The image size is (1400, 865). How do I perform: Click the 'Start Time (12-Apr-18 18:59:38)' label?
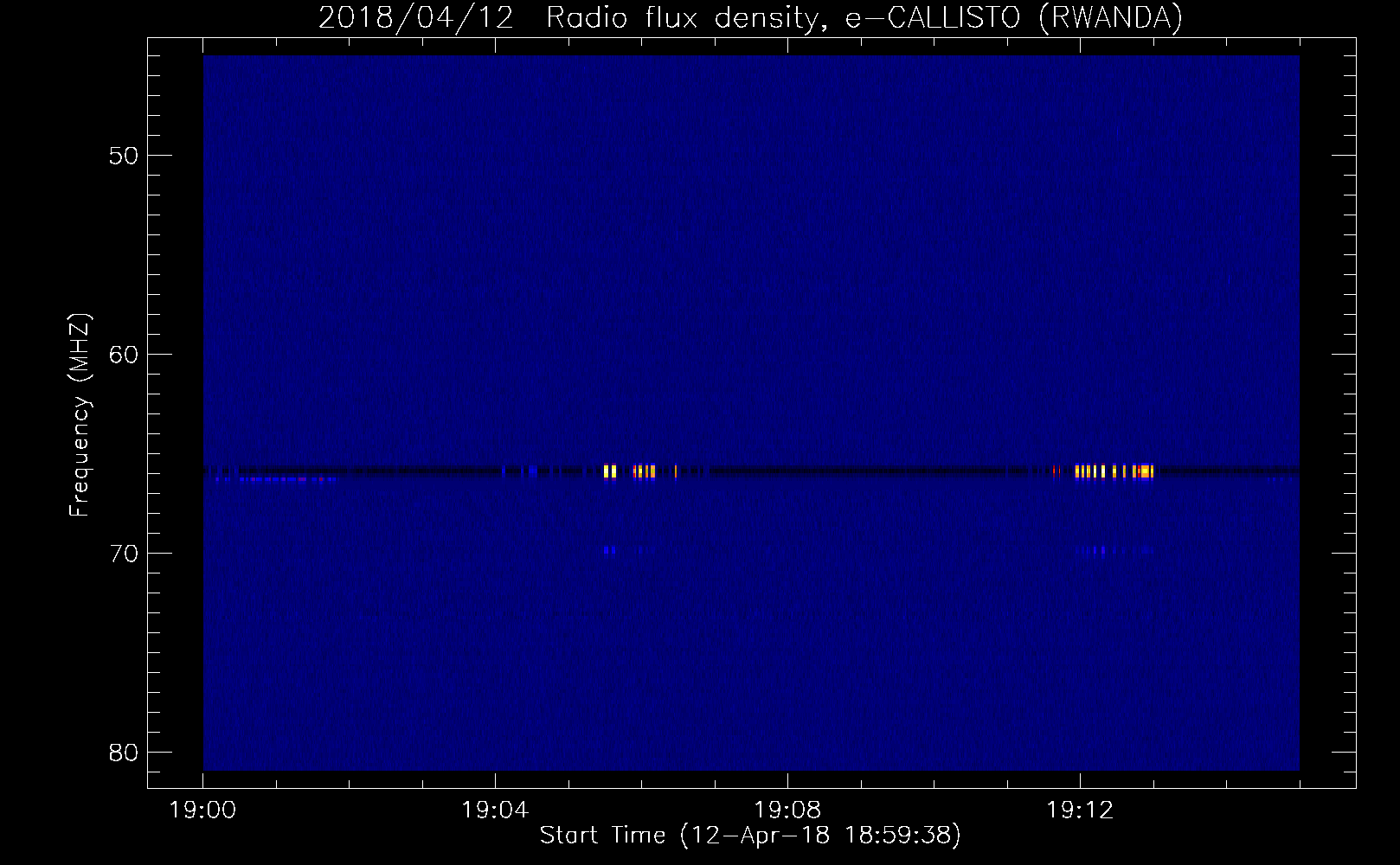750,836
